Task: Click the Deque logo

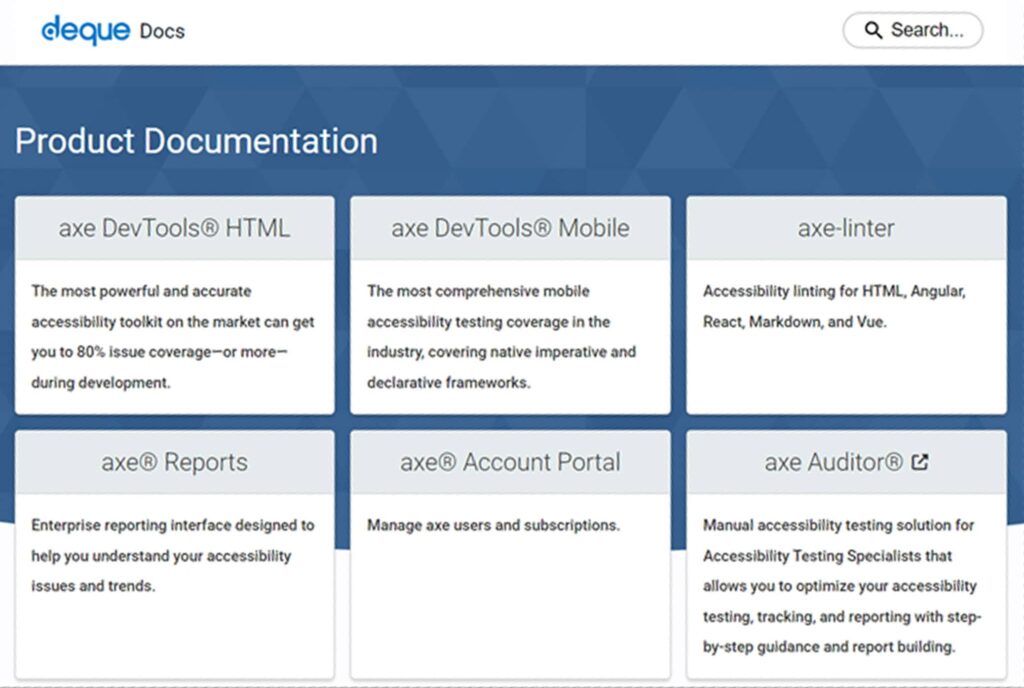Action: coord(85,30)
